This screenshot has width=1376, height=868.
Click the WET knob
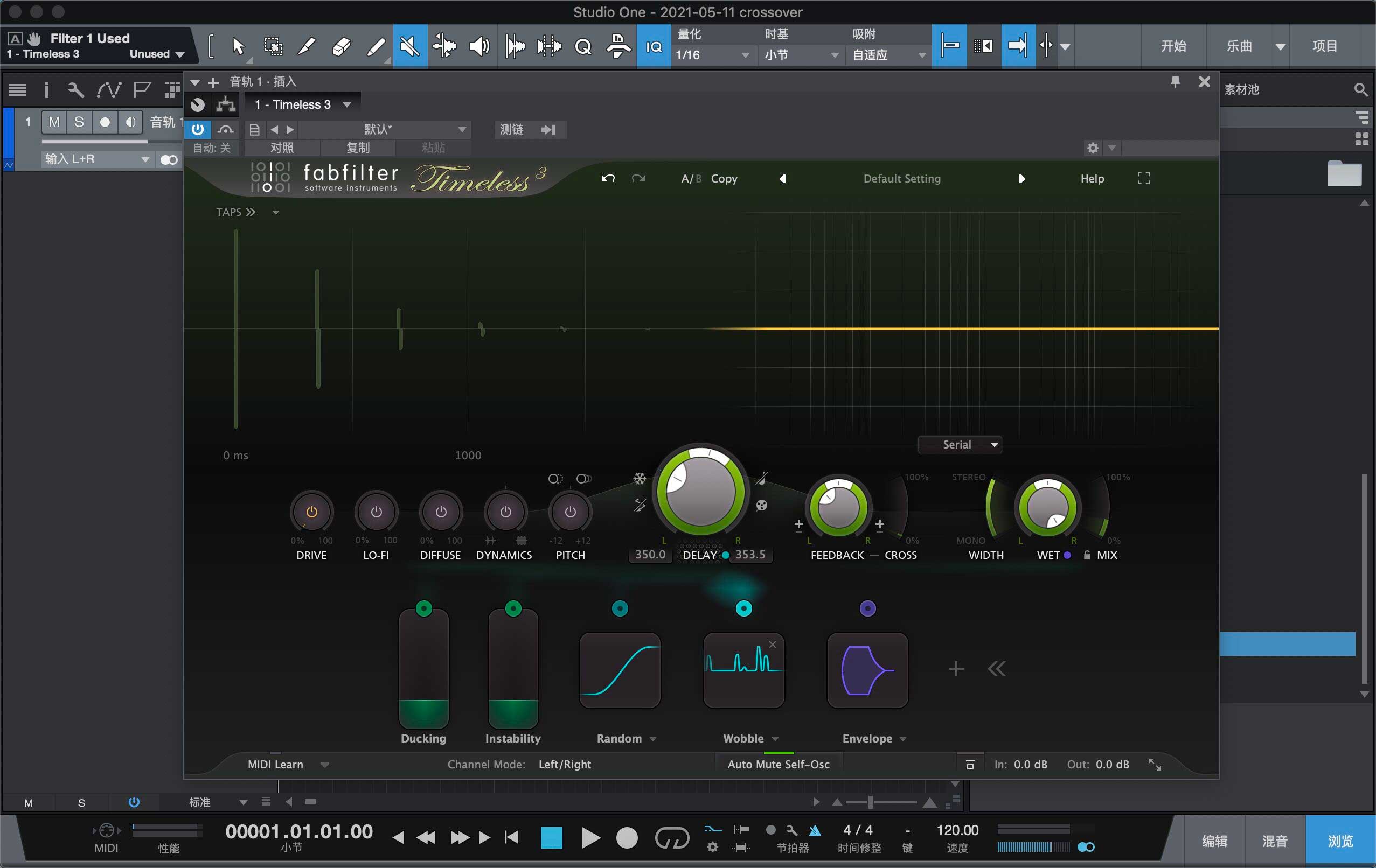(x=1047, y=507)
